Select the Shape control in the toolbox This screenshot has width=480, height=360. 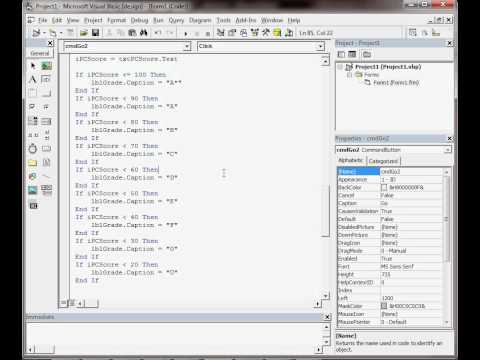tap(33, 176)
